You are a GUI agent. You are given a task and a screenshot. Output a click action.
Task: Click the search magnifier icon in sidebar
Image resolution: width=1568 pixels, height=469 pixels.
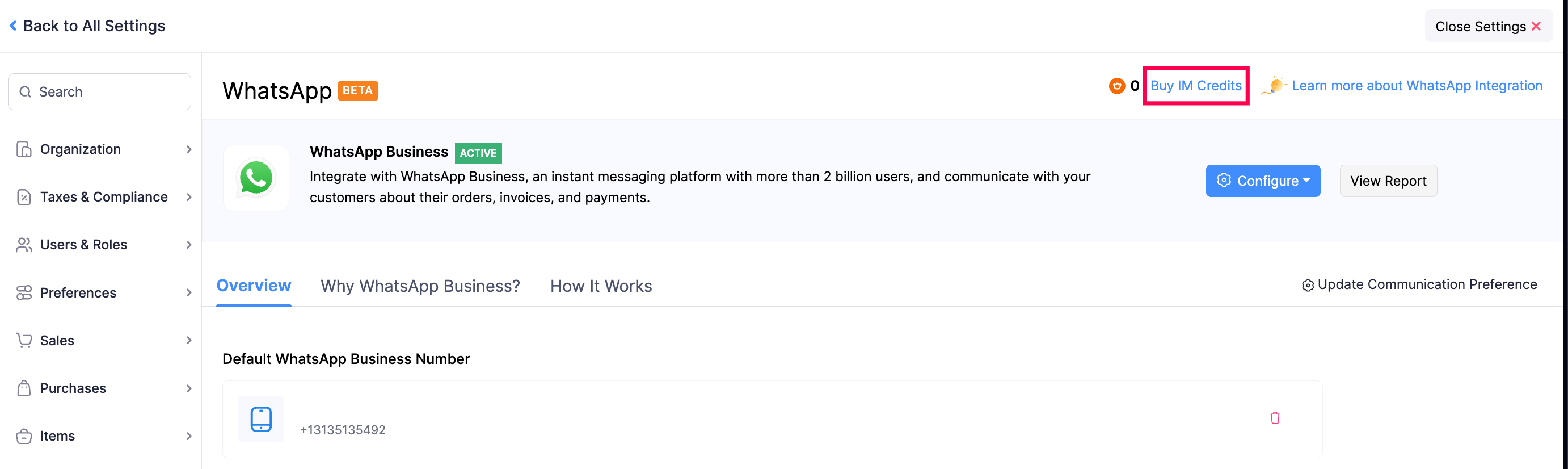[25, 91]
